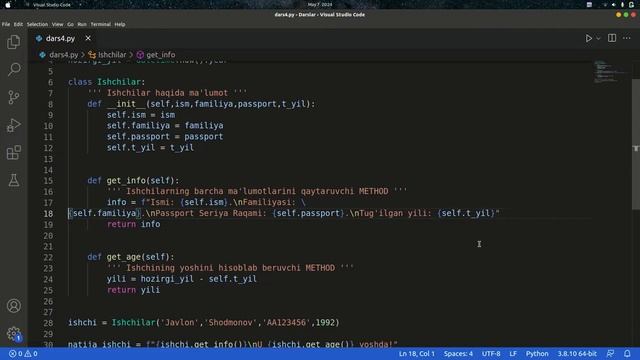Click the feedback icon in status bar
Viewport: 640px width, 360px height.
coord(610,354)
